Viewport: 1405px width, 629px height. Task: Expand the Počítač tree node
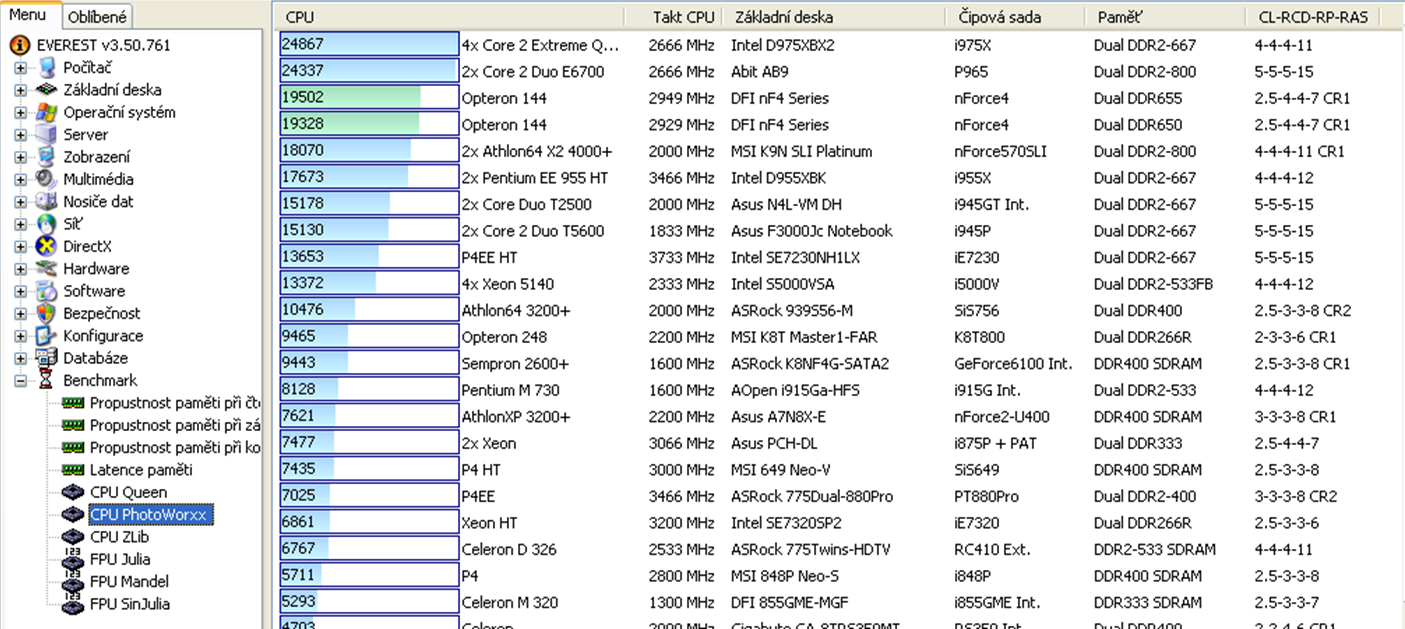coord(20,68)
